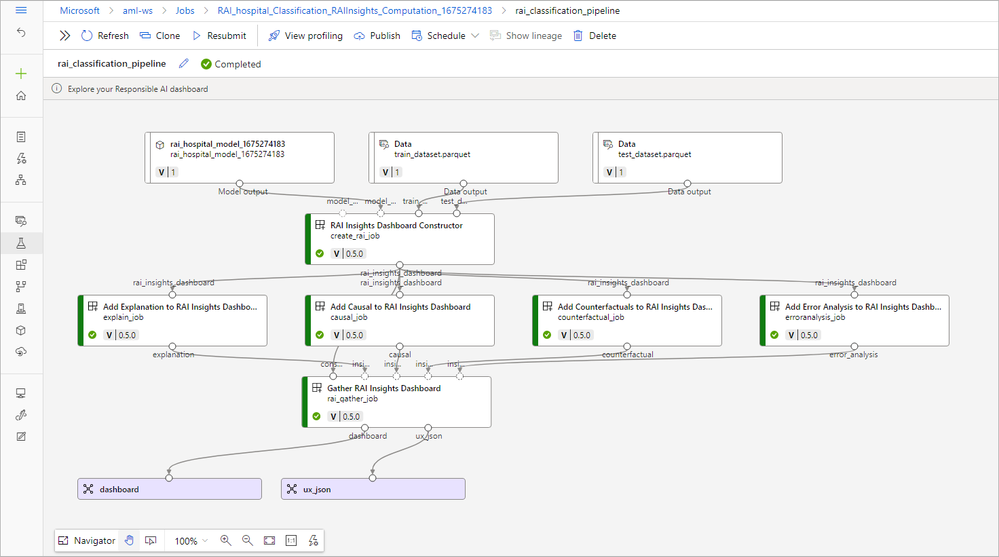This screenshot has height=557, width=999.
Task: Click the counterfactual output port
Action: 627,346
